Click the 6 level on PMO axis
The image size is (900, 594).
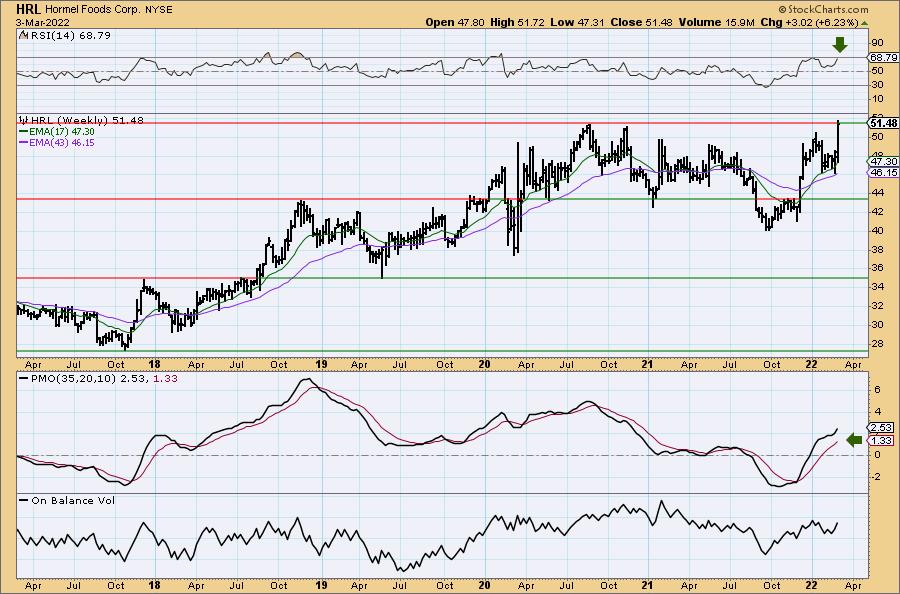click(878, 390)
